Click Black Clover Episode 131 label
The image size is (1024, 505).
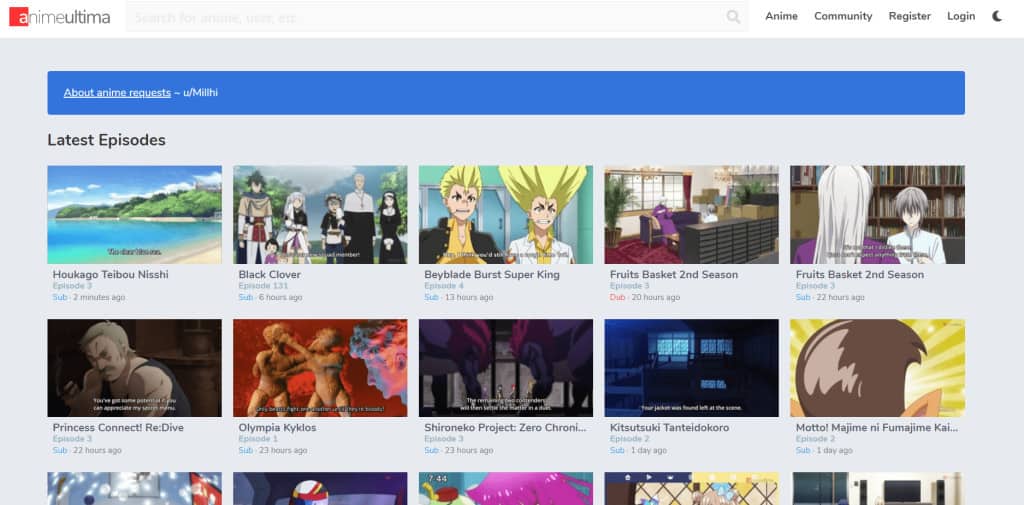pyautogui.click(x=262, y=286)
